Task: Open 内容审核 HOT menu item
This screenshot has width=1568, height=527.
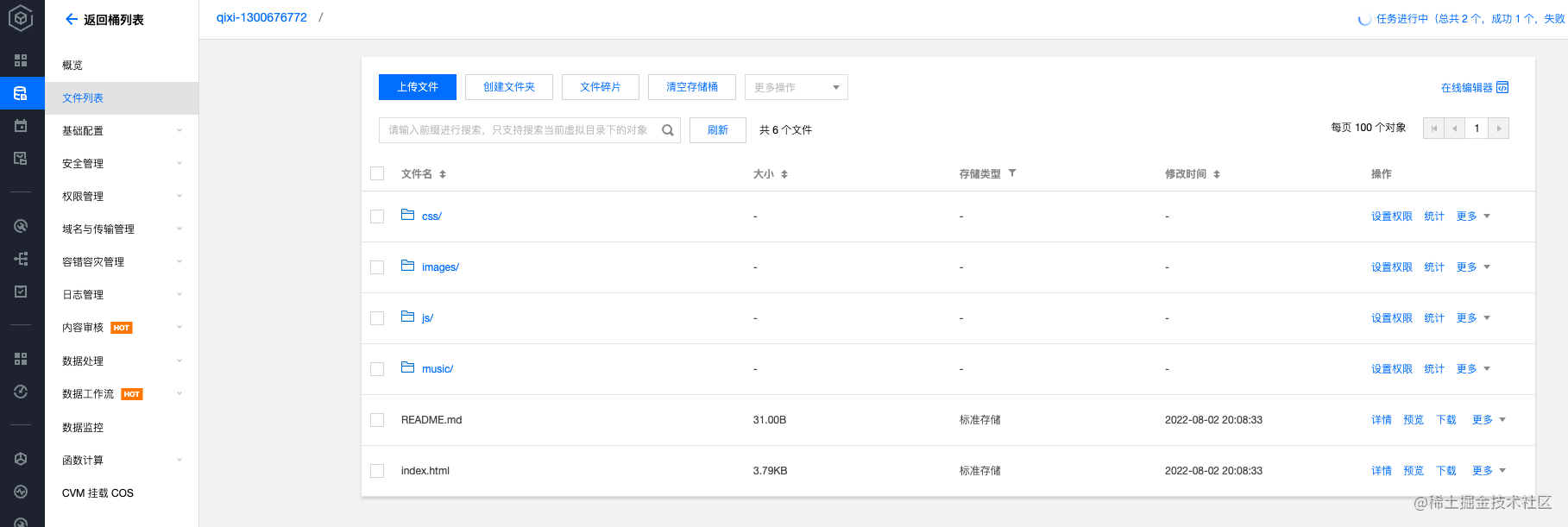Action: 122,328
